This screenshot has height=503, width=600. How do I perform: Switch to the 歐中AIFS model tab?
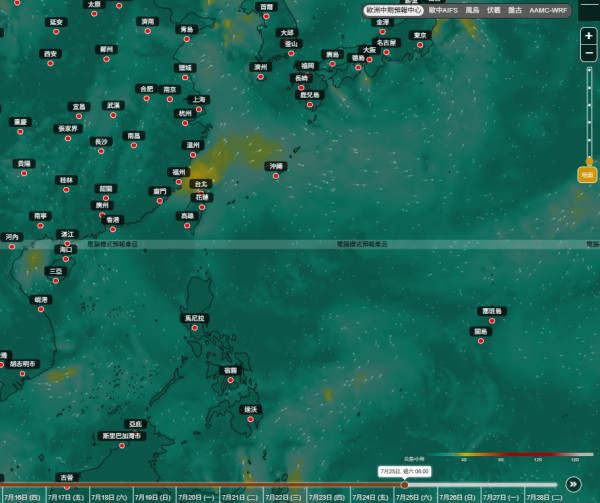pos(443,10)
